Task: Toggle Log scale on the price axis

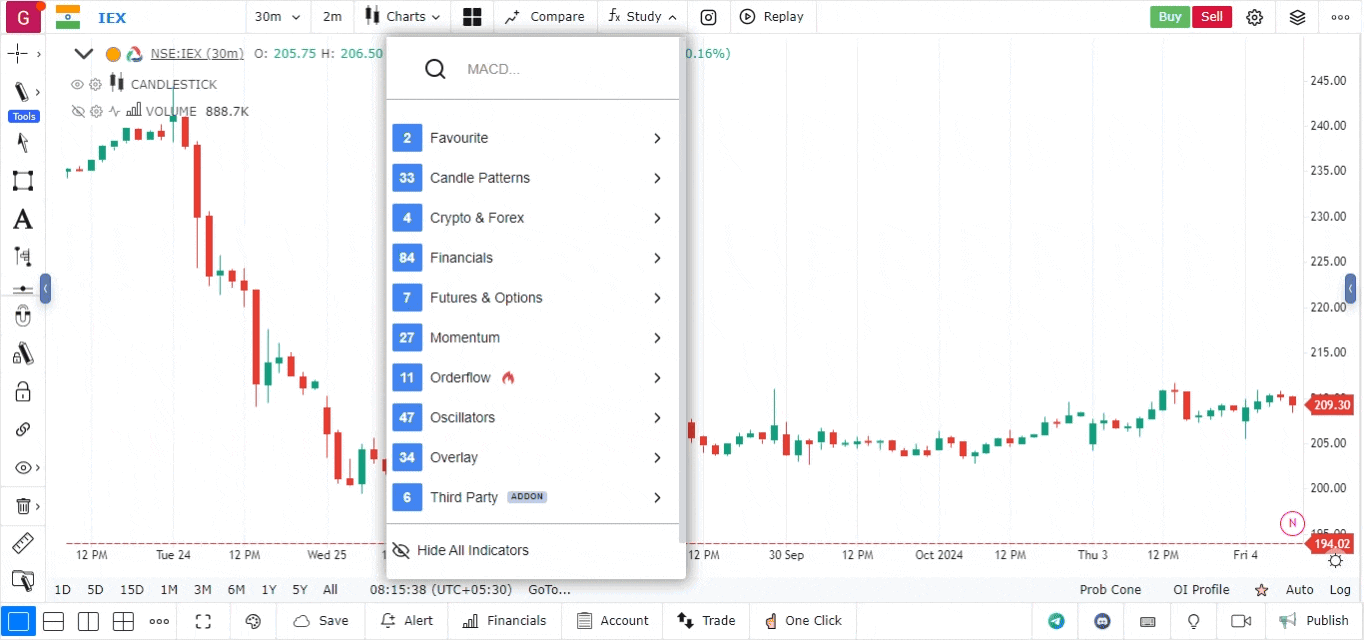Action: click(x=1340, y=590)
